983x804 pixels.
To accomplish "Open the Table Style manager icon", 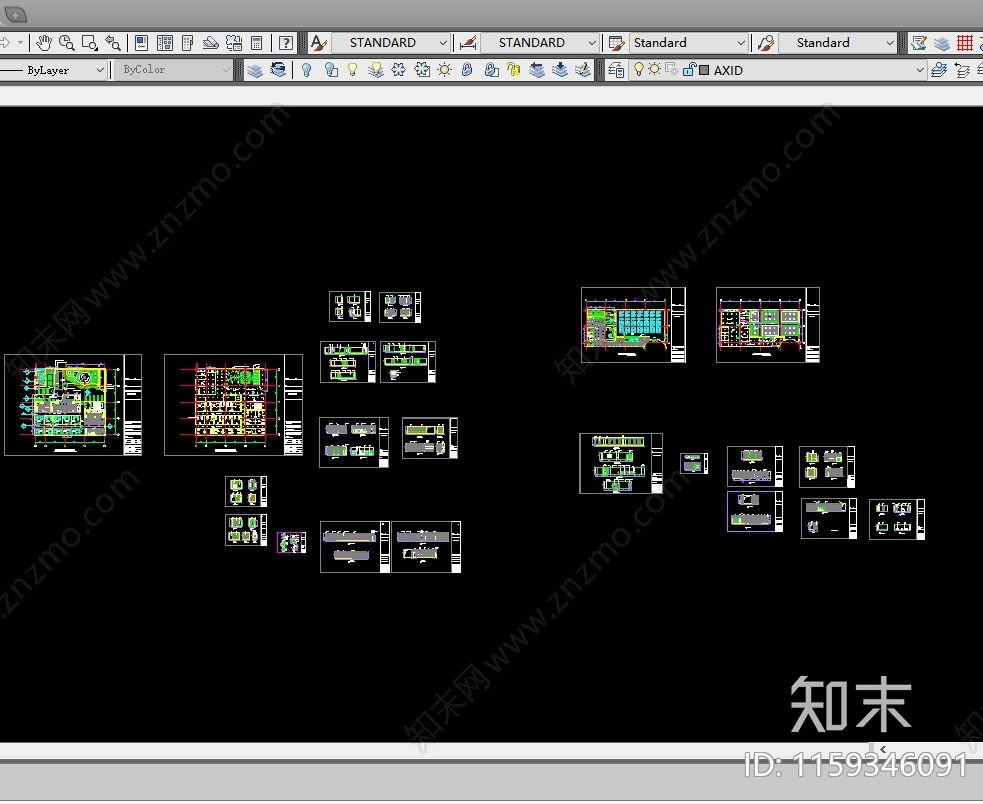I will tap(616, 43).
